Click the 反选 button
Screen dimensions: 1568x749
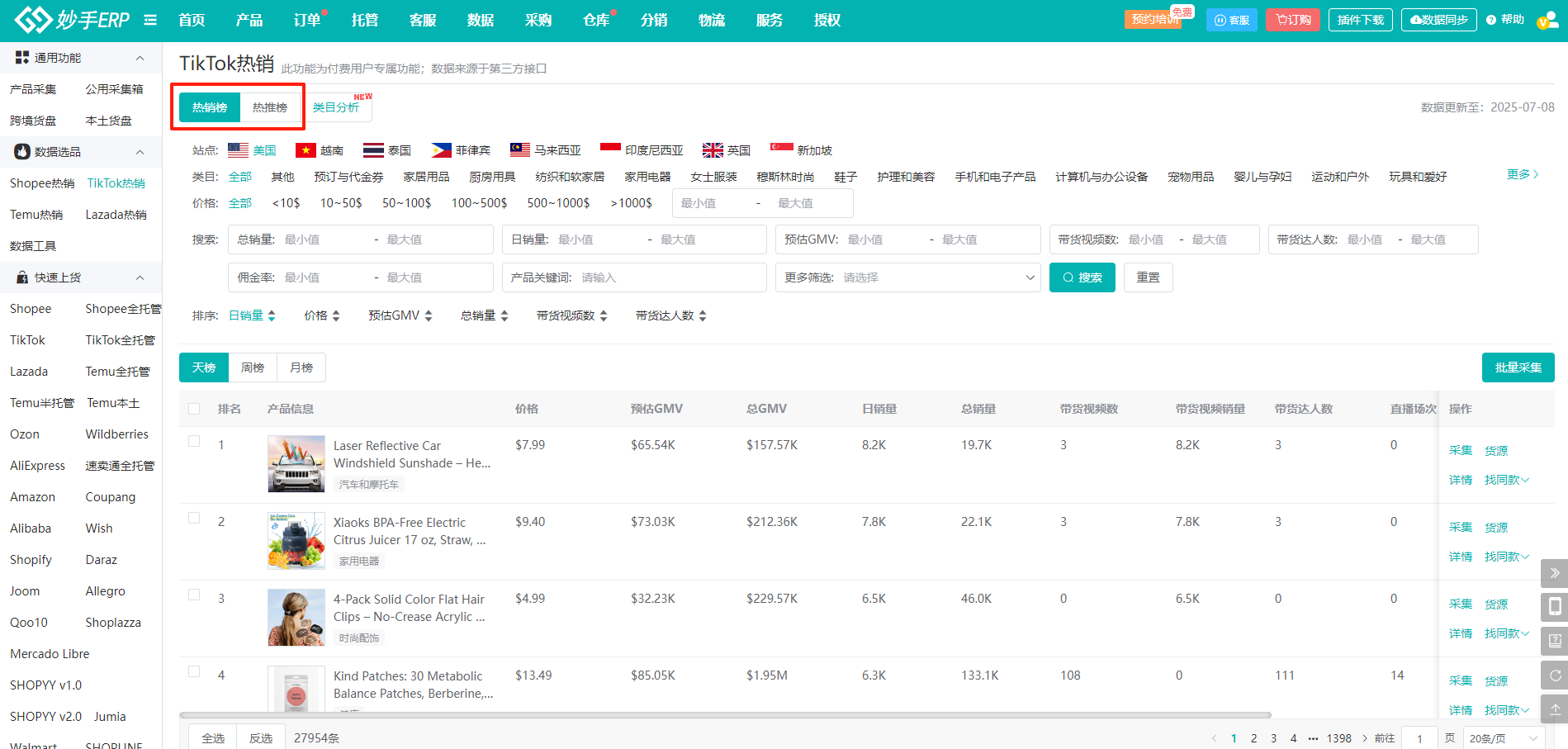pyautogui.click(x=261, y=738)
